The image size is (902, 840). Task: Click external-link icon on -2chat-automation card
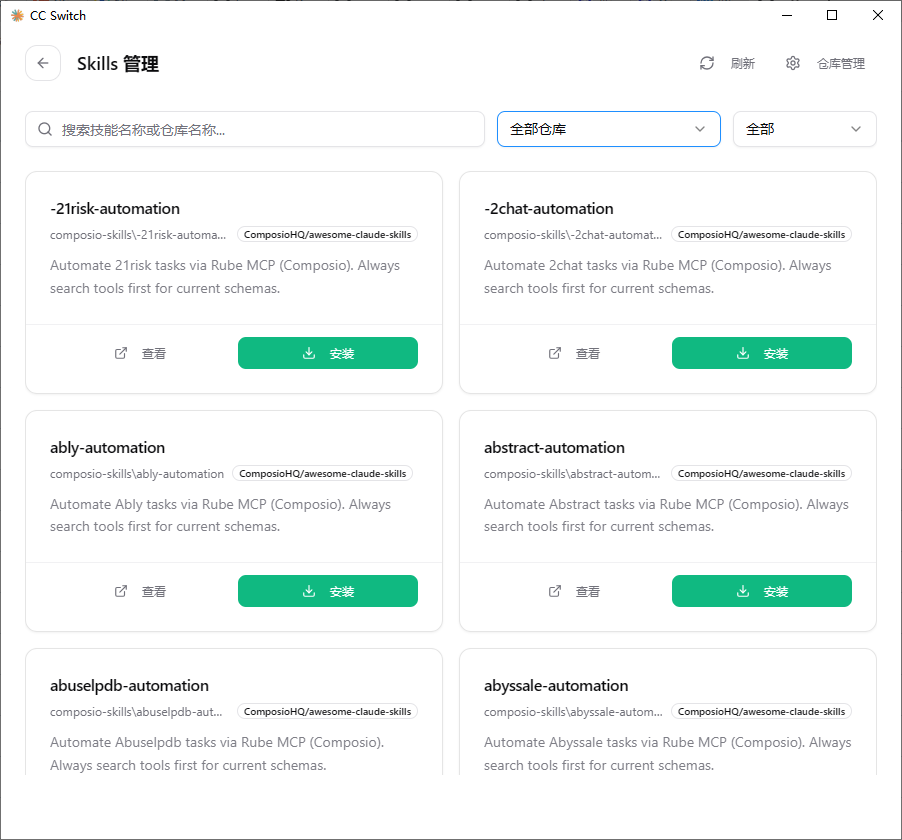555,353
